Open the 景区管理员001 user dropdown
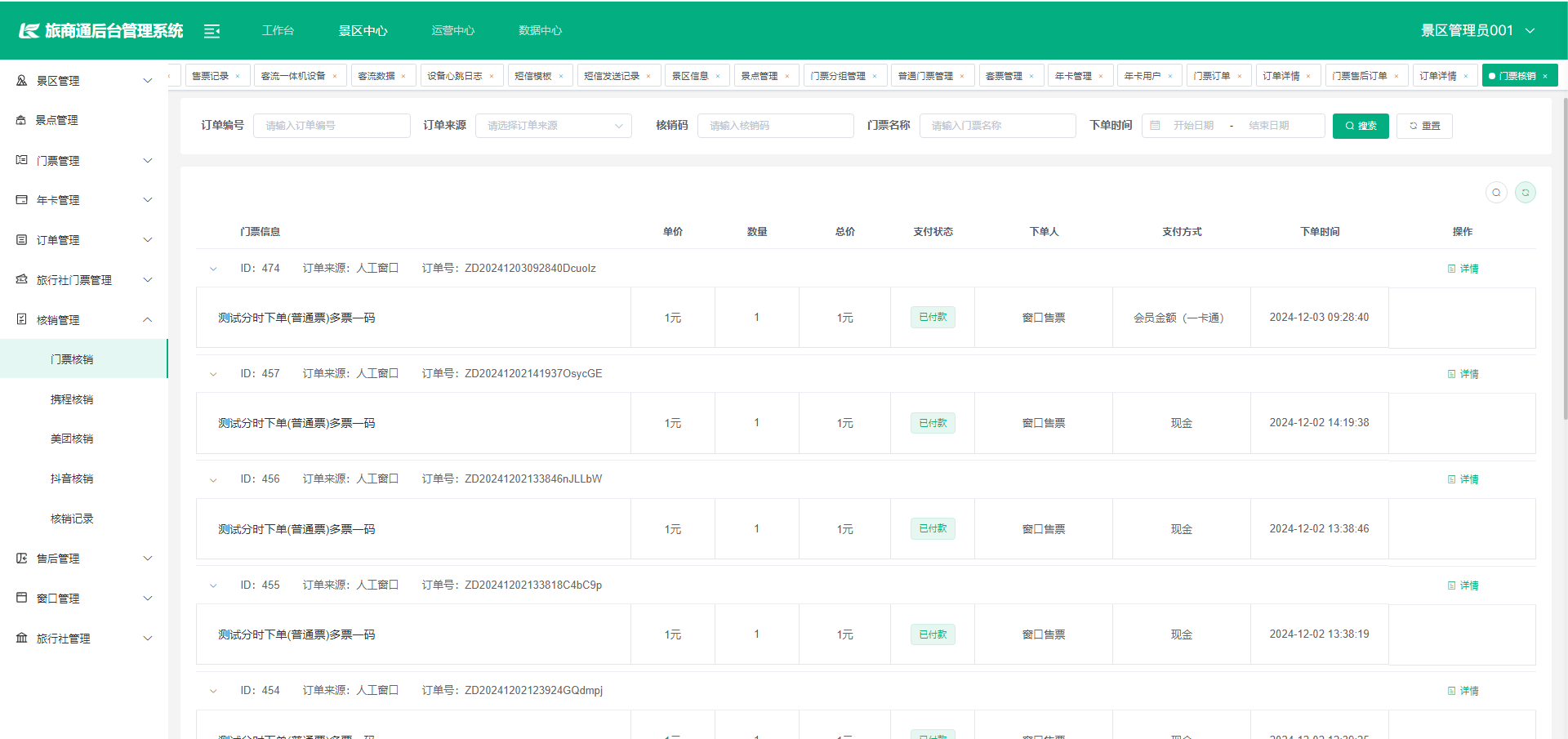 [1478, 31]
